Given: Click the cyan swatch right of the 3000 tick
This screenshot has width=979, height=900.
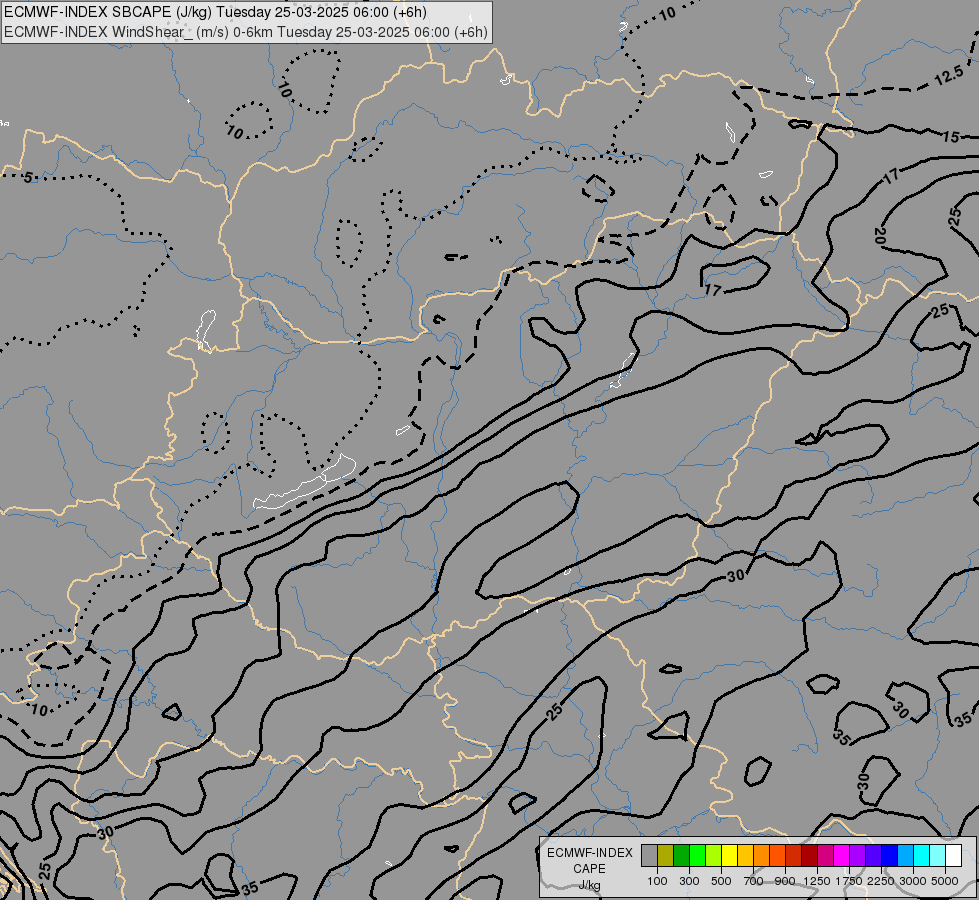Looking at the screenshot, I should [x=922, y=856].
